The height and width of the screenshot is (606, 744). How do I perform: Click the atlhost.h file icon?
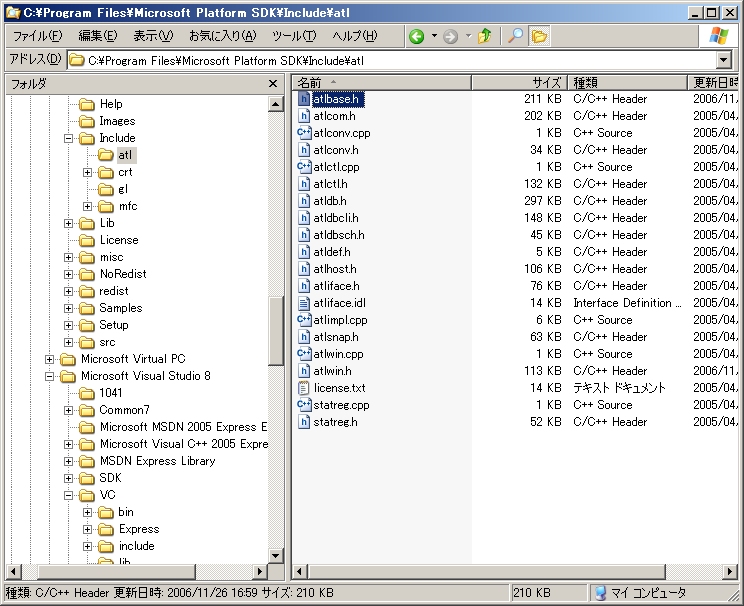tap(304, 269)
